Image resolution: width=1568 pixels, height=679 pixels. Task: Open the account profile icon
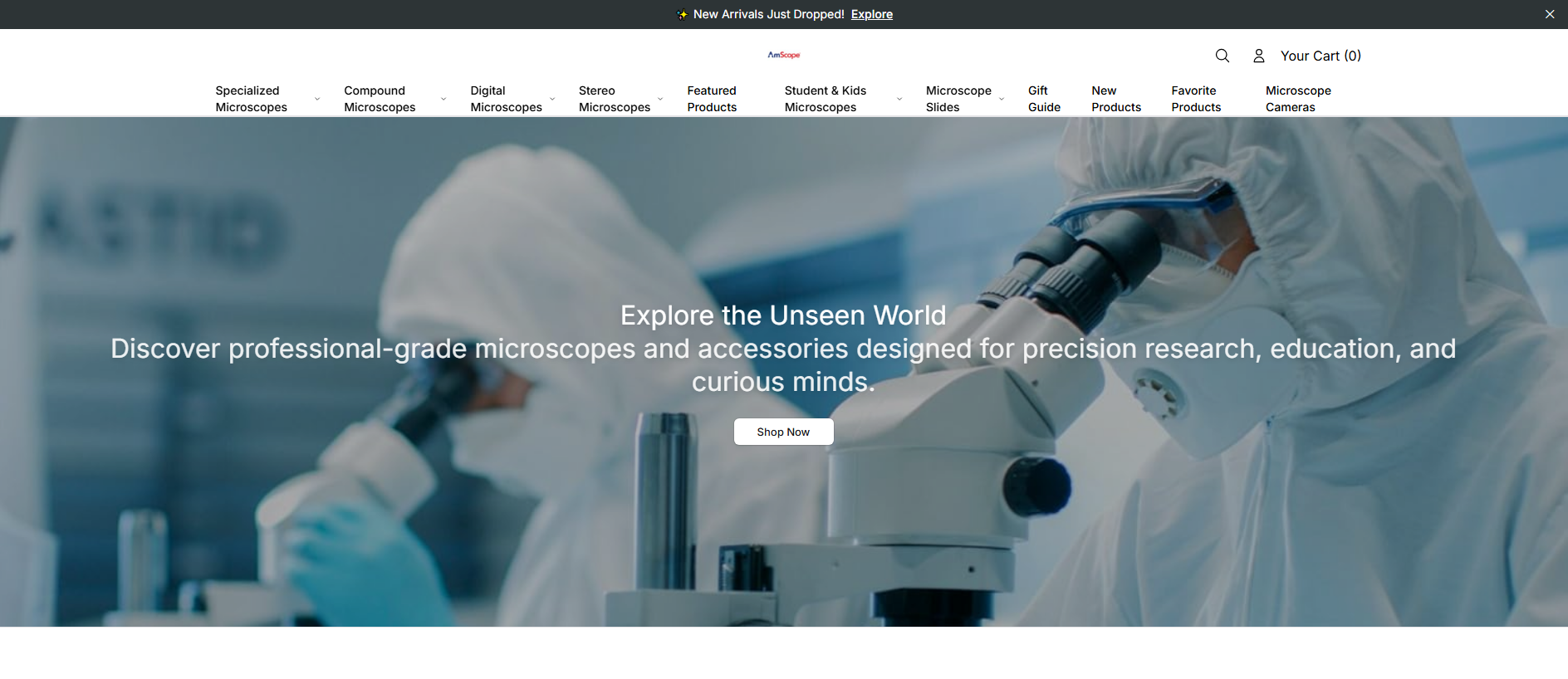pyautogui.click(x=1259, y=56)
